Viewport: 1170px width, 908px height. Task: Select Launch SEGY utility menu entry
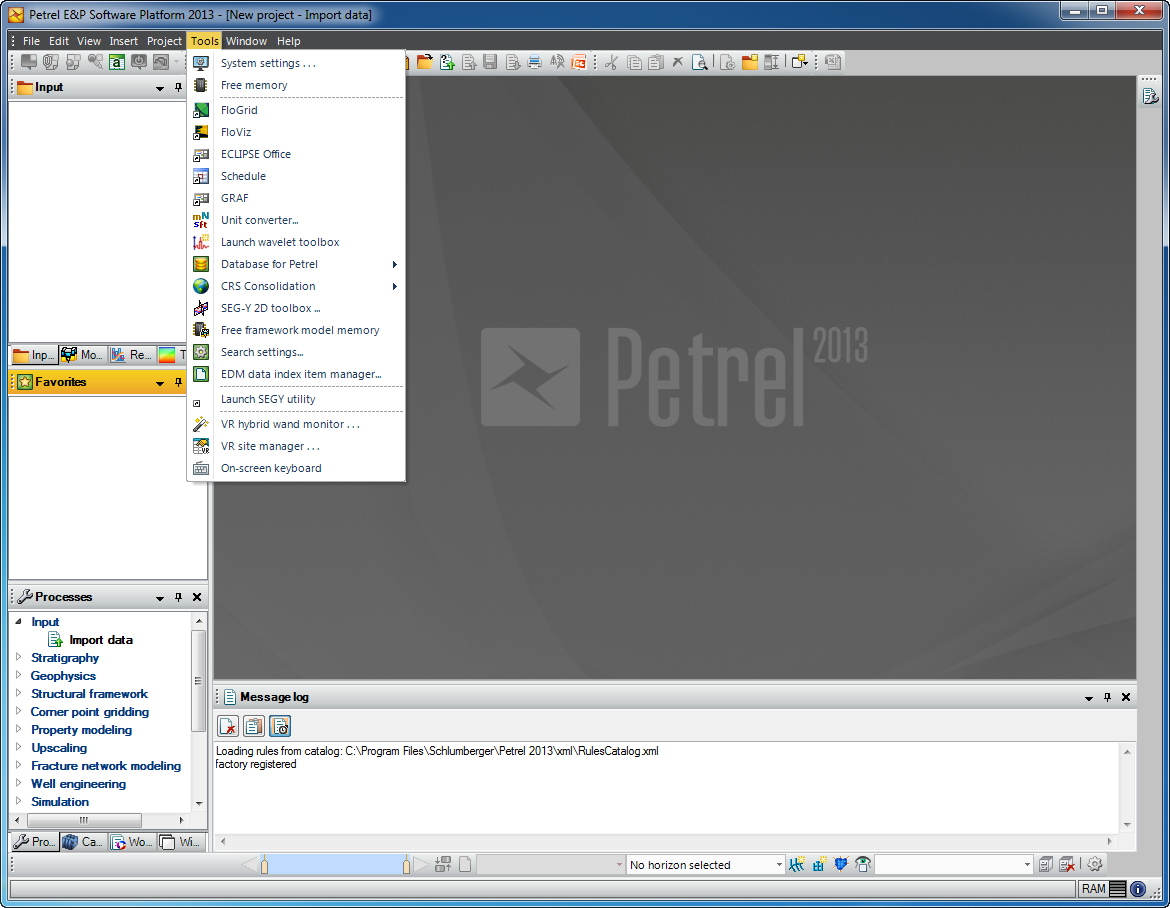tap(296, 399)
